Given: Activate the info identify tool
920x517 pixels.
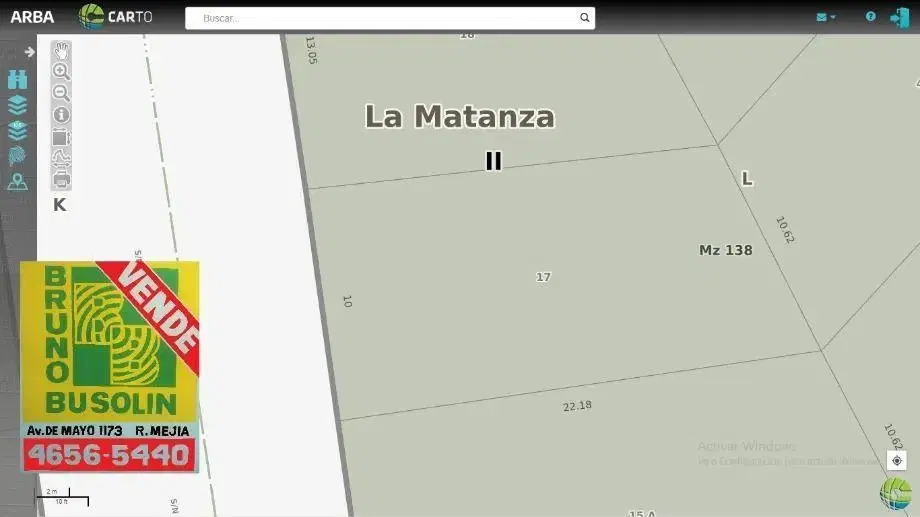Looking at the screenshot, I should coord(61,114).
